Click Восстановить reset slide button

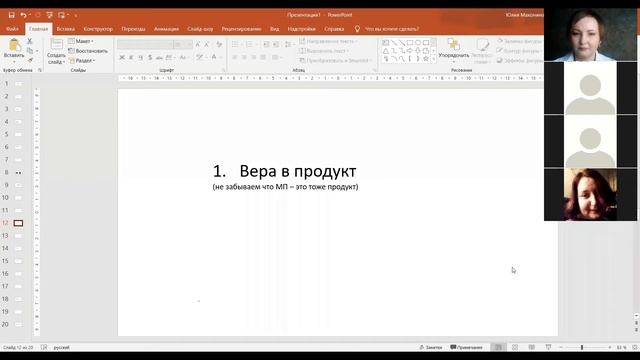88,51
